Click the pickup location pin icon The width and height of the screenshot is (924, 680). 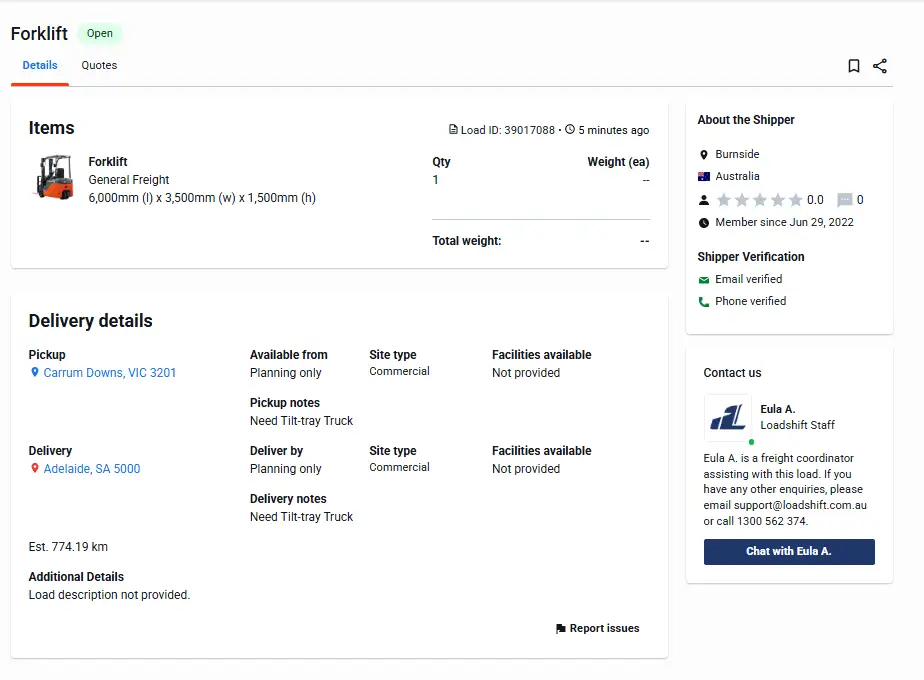36,372
